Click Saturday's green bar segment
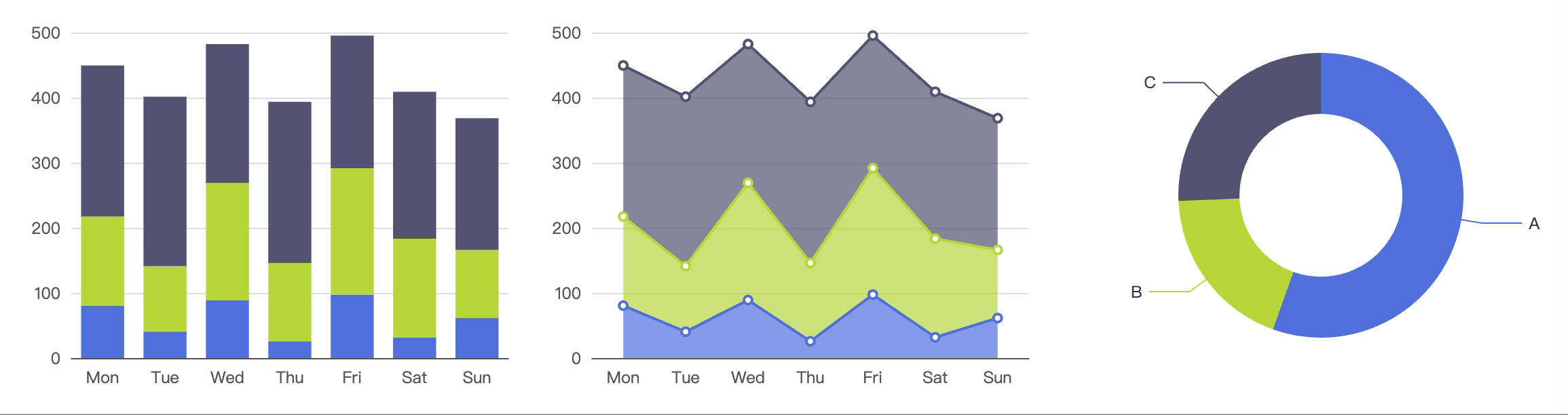 [x=414, y=288]
